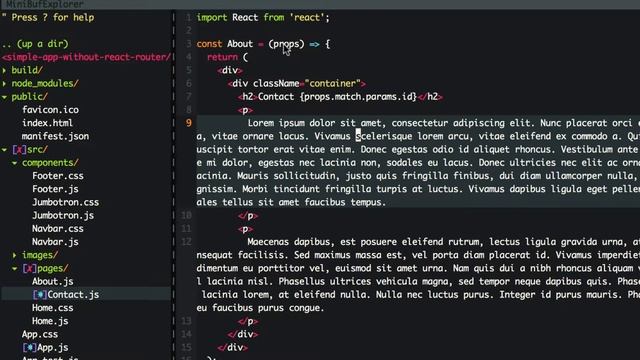The width and height of the screenshot is (640, 360).
Task: Open App.css file
Action: click(x=40, y=334)
